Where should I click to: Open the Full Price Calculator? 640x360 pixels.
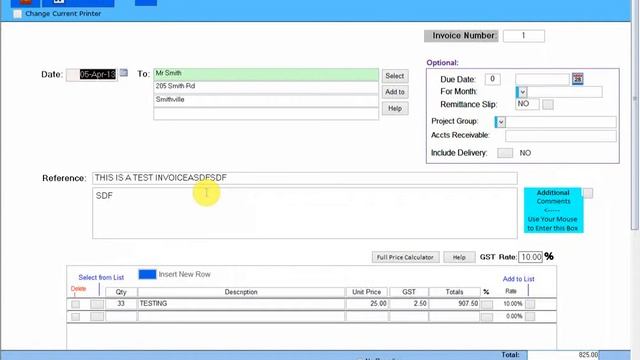(405, 257)
